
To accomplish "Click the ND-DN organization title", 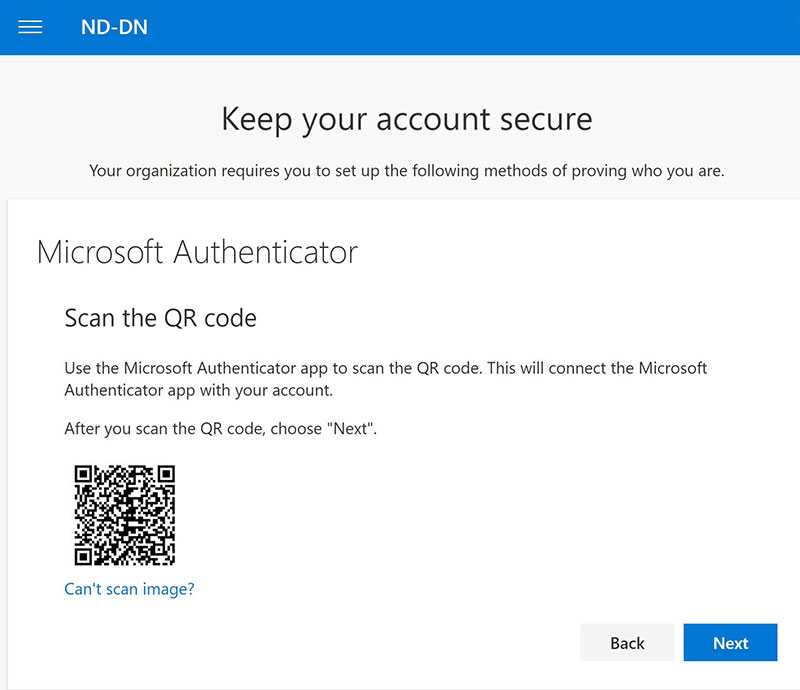I will click(114, 27).
